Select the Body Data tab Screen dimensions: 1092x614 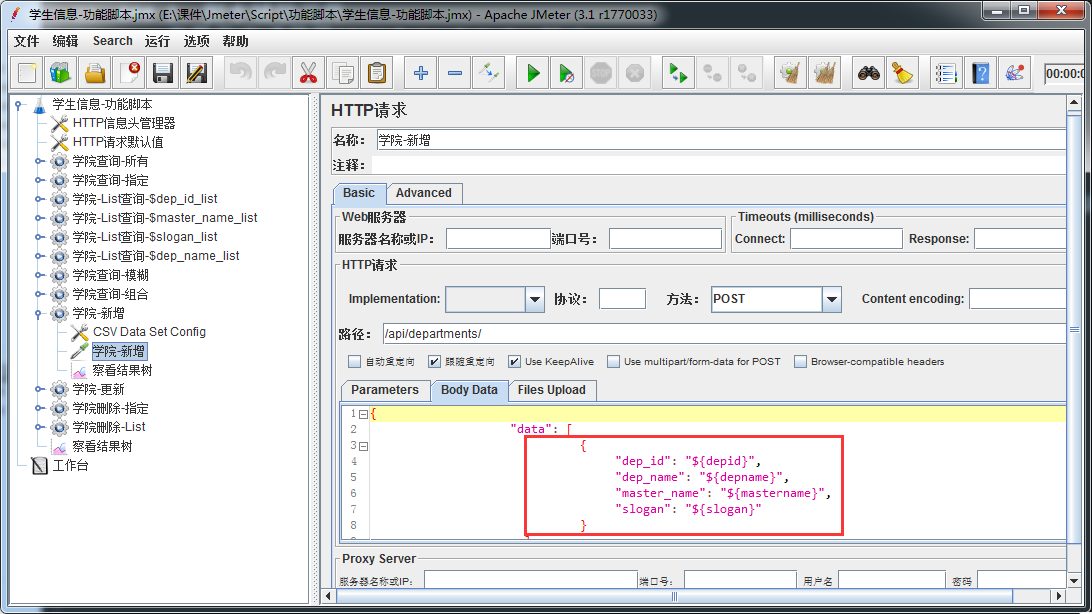coord(469,390)
